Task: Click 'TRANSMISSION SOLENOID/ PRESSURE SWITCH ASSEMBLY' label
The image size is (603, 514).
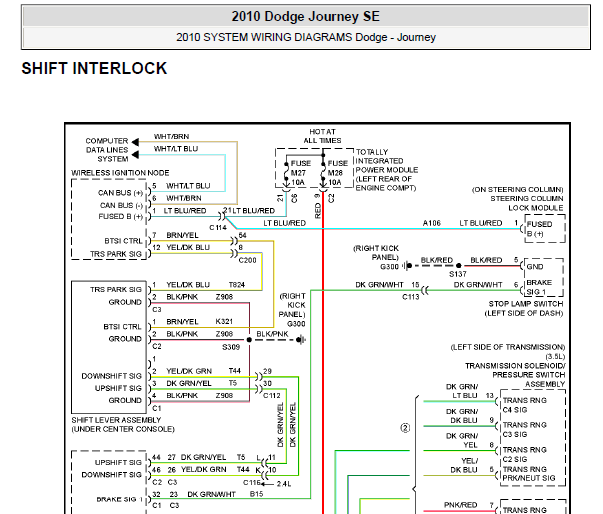Action: (515, 375)
